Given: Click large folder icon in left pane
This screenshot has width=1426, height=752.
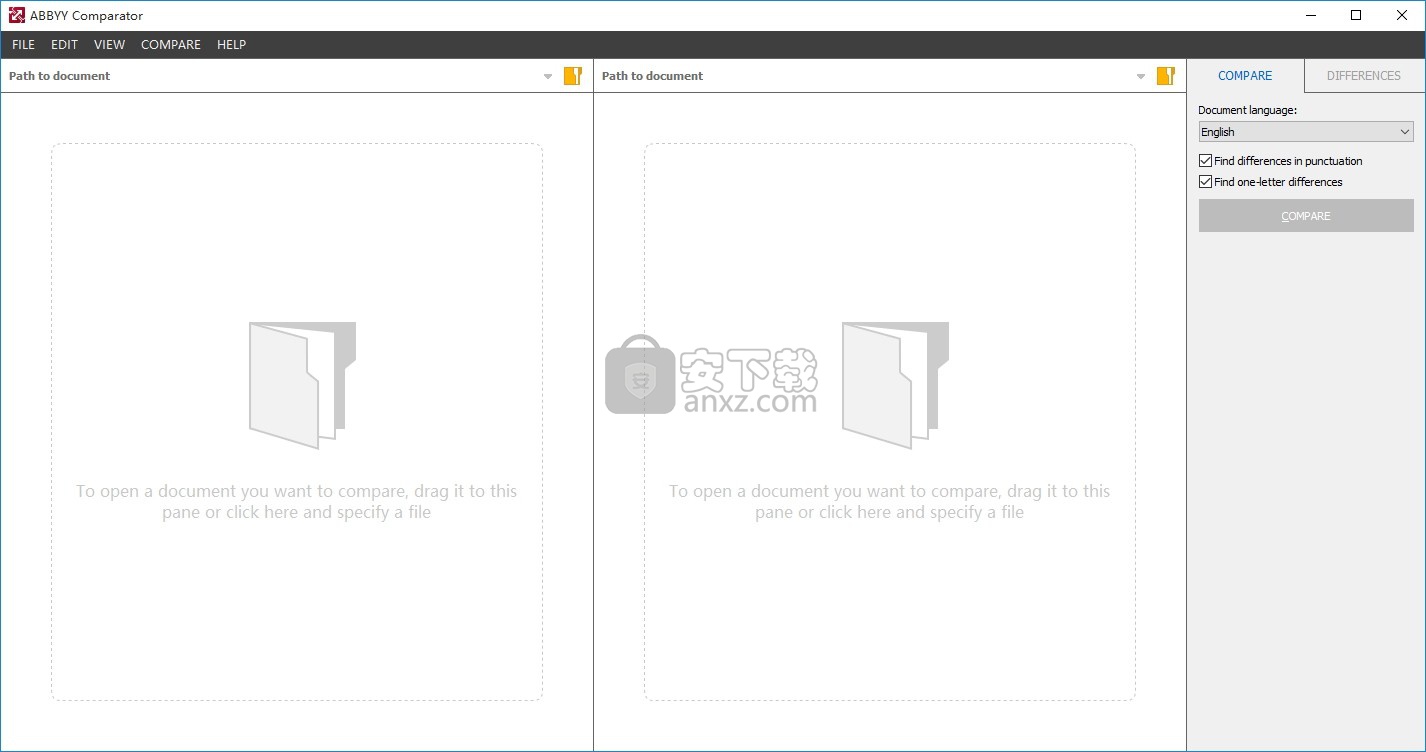Looking at the screenshot, I should coord(302,385).
